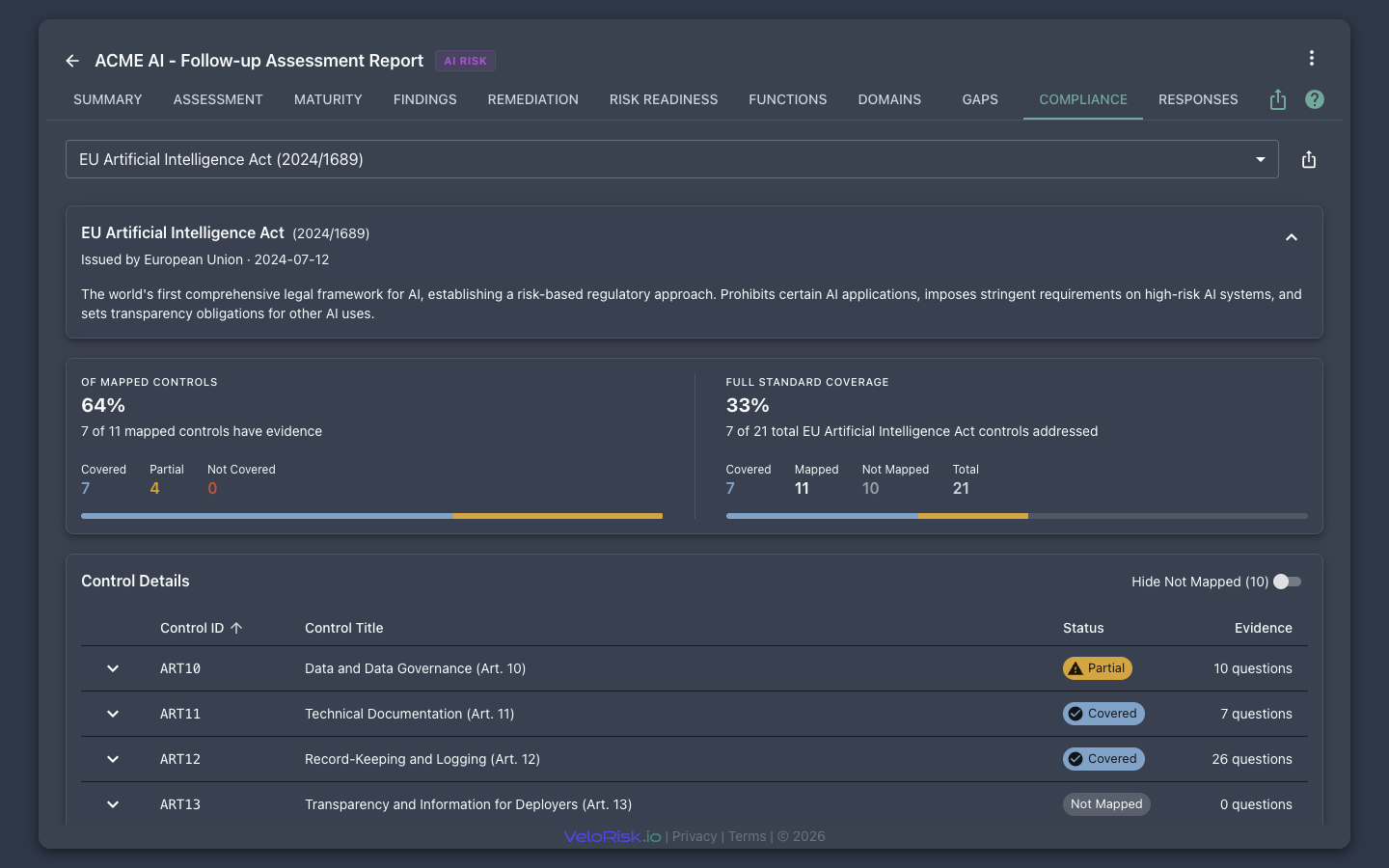Click the Not Covered count of 0

click(212, 488)
